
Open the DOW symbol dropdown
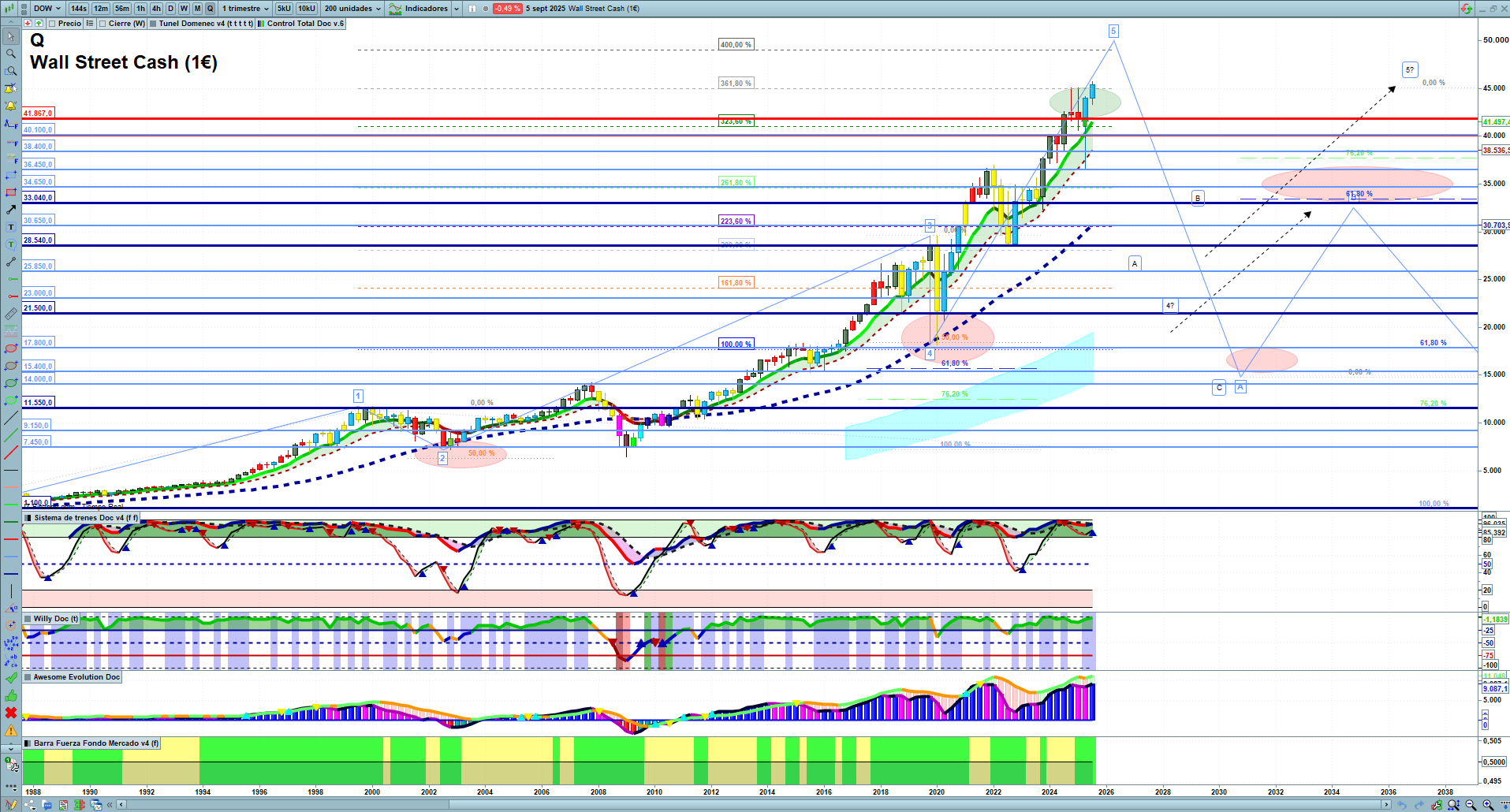pyautogui.click(x=47, y=9)
